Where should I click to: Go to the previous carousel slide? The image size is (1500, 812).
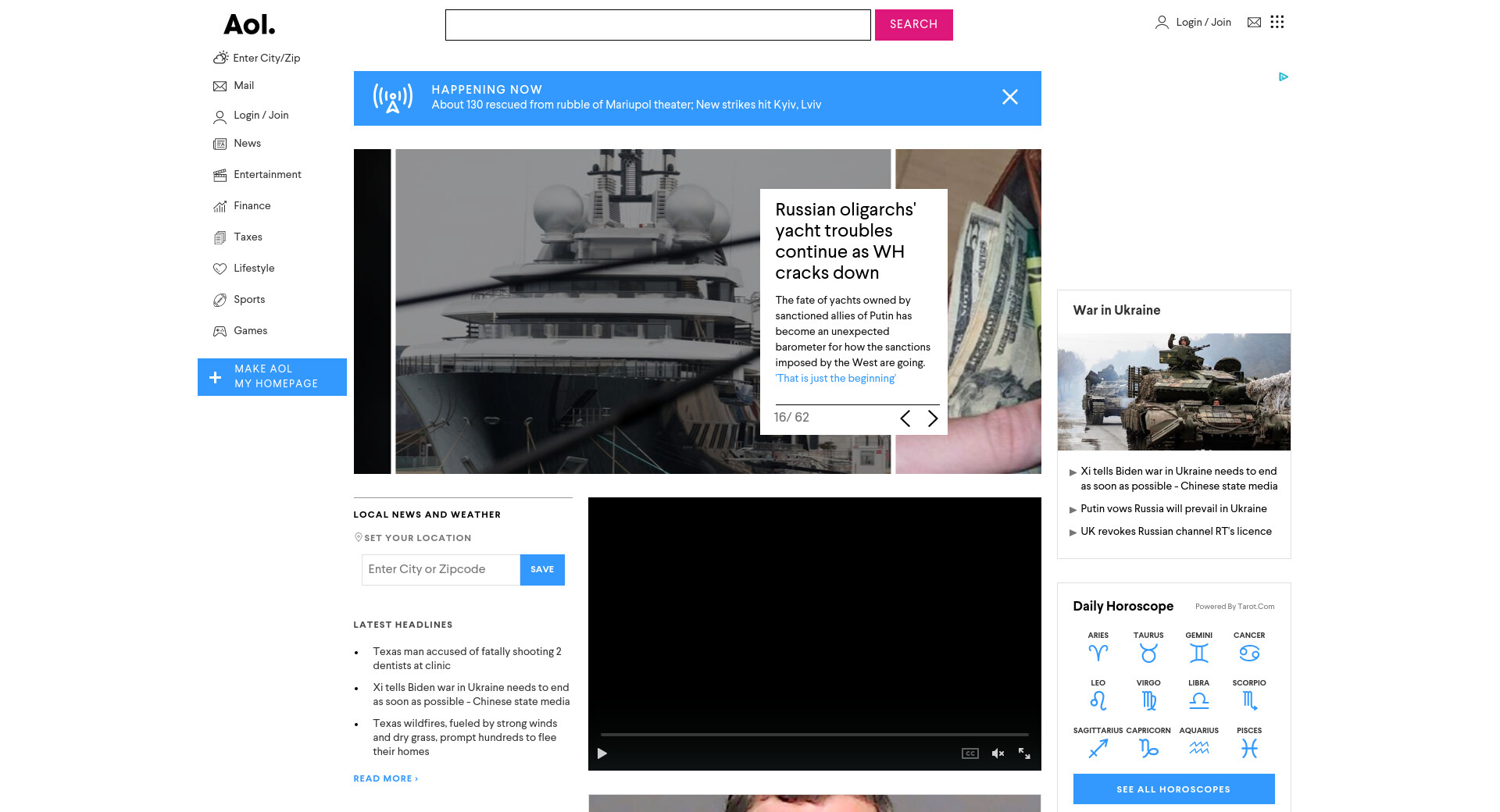point(905,418)
